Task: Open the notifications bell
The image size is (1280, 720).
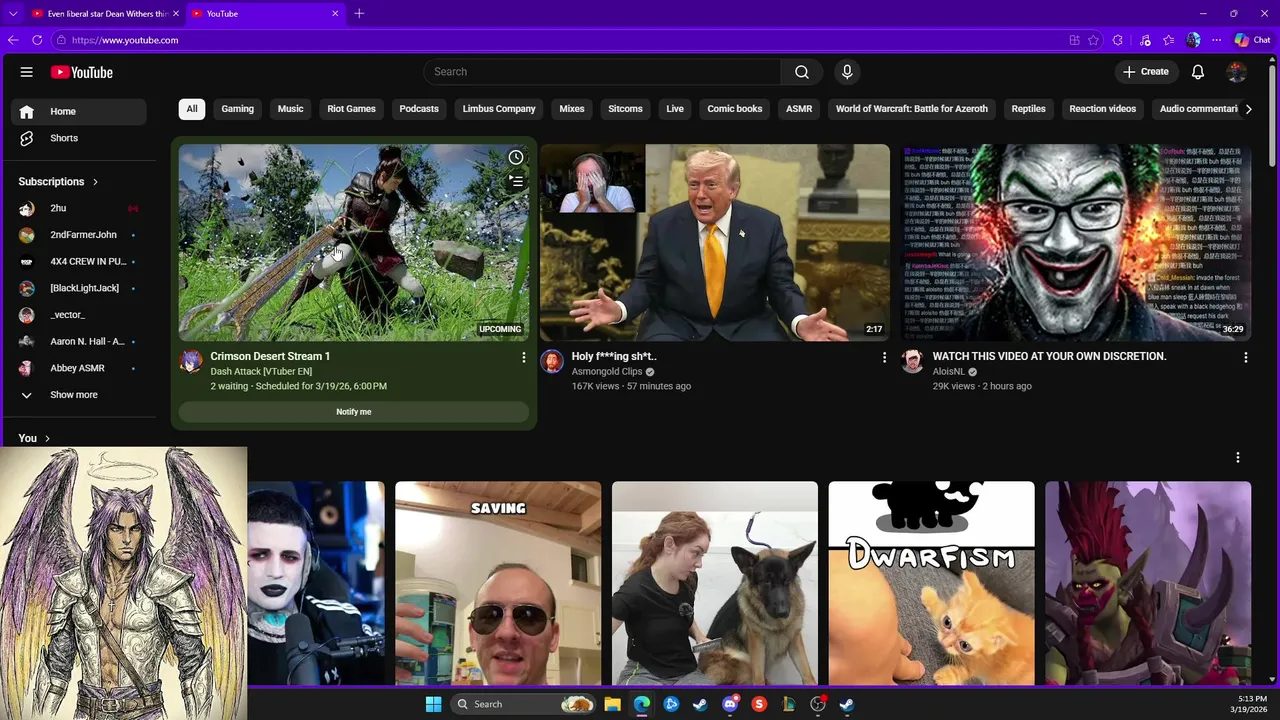Action: point(1198,72)
